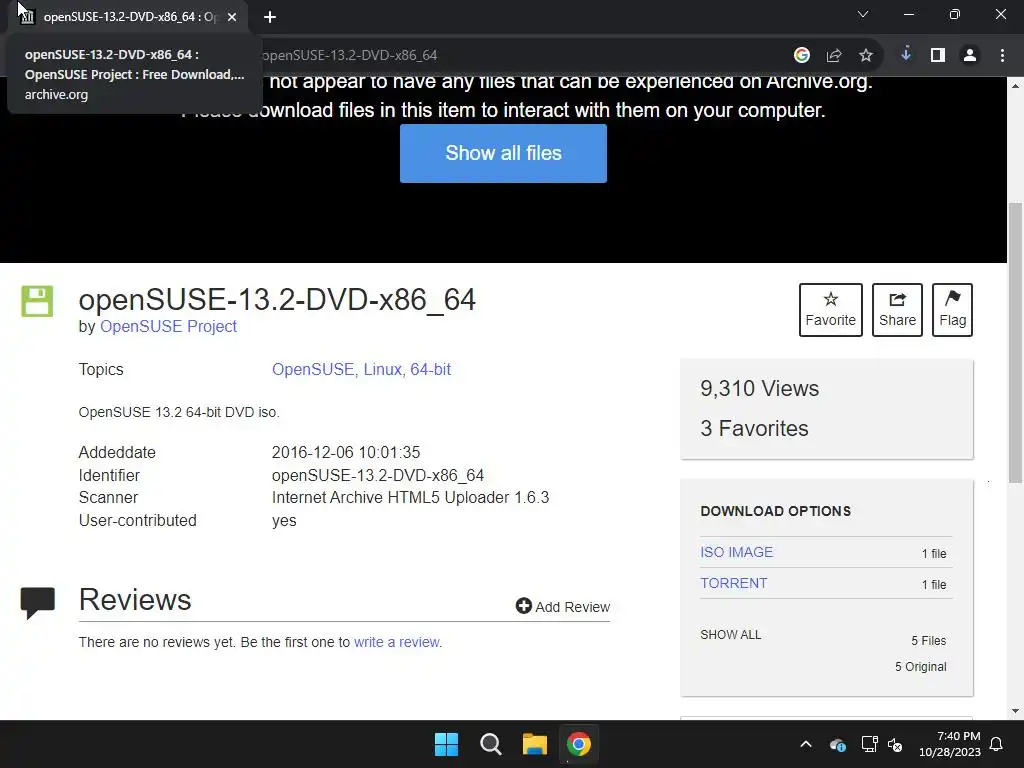Click the Google icon in address bar

802,56
